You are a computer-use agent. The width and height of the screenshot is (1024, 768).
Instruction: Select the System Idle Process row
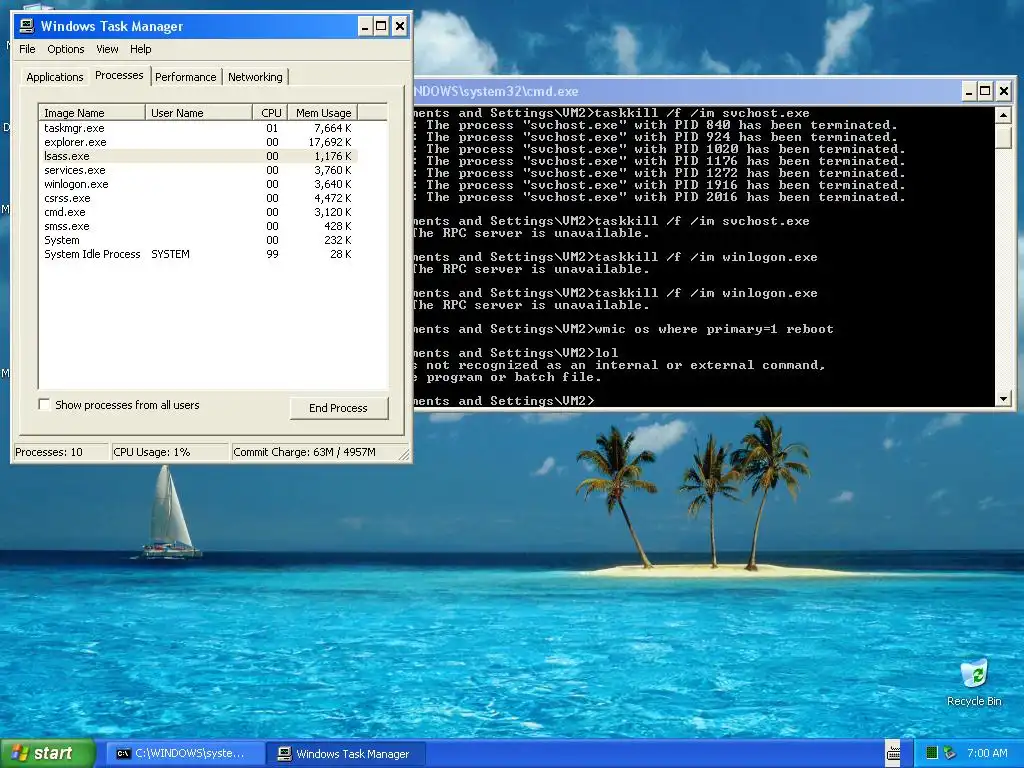pos(199,254)
